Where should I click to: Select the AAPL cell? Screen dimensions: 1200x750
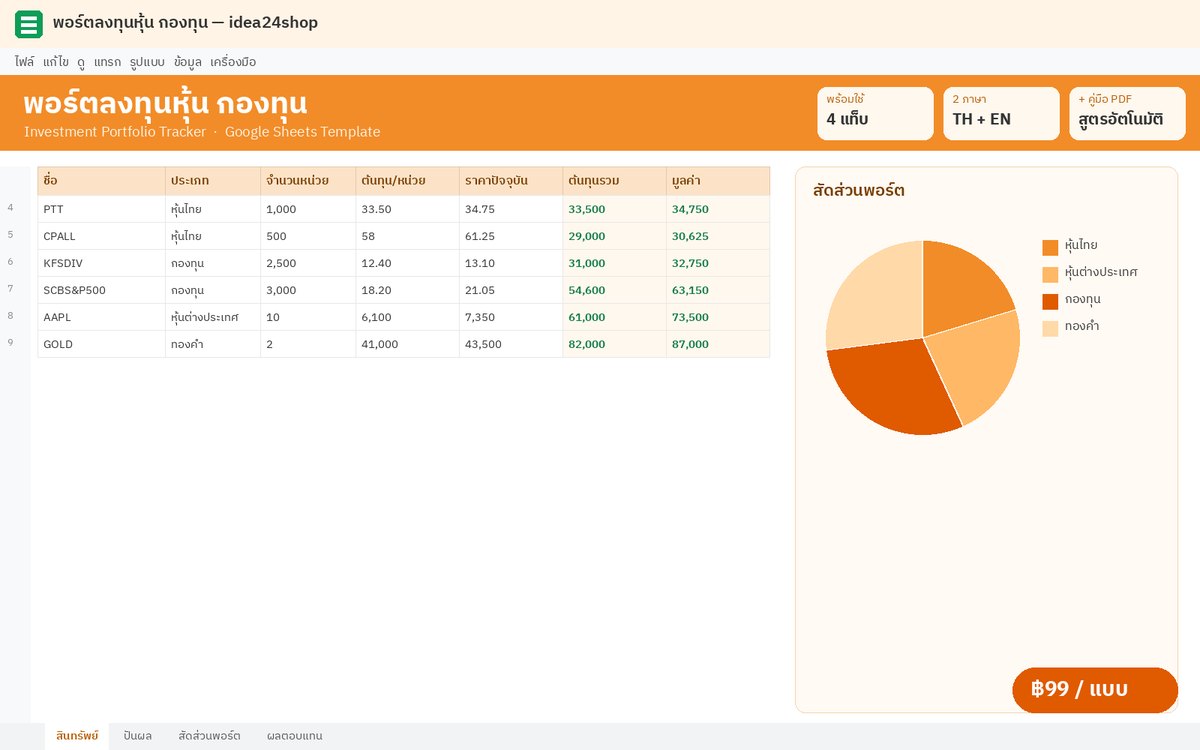point(101,317)
